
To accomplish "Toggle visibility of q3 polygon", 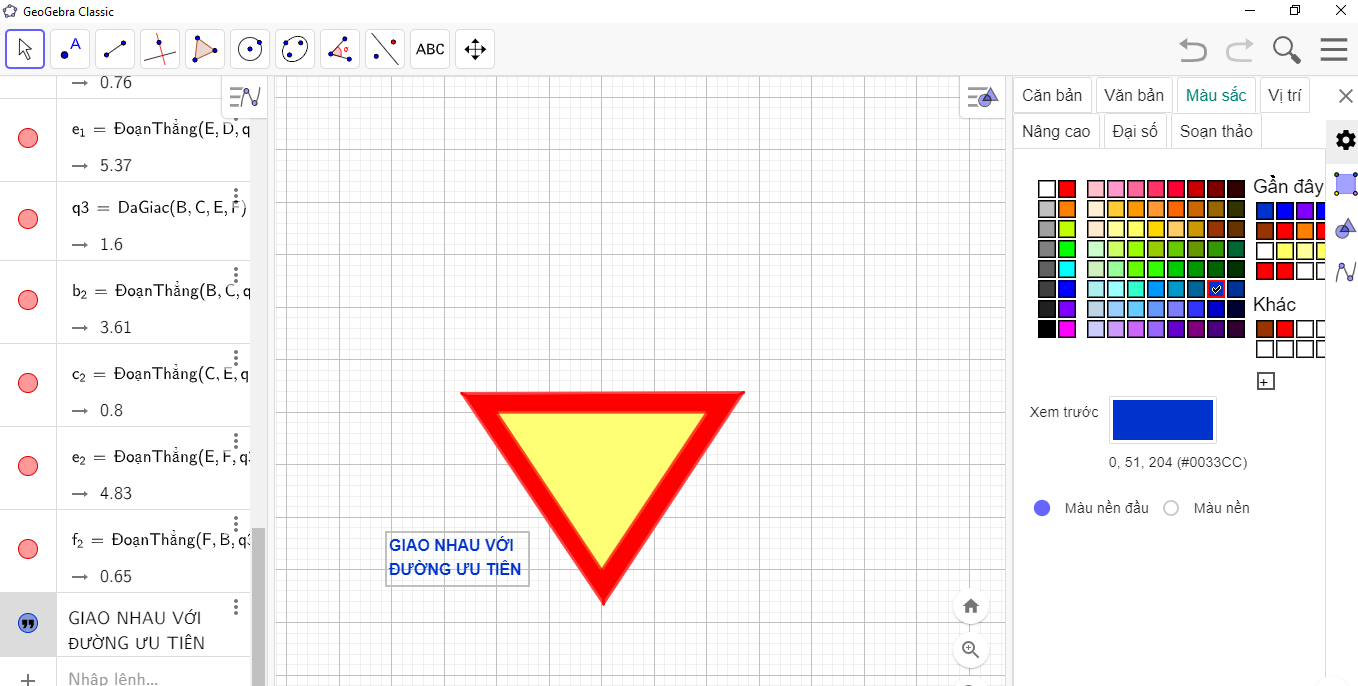I will click(x=28, y=221).
